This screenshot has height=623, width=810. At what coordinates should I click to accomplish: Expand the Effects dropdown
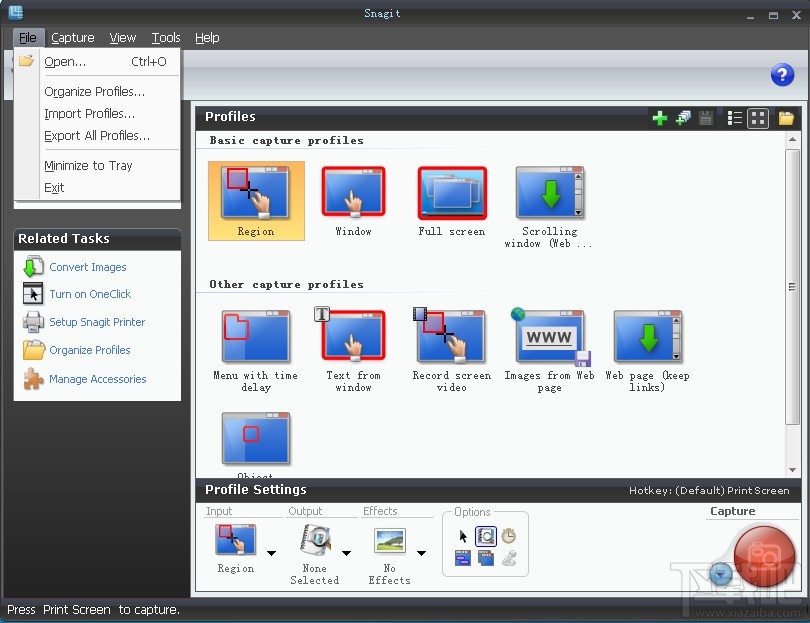click(421, 552)
